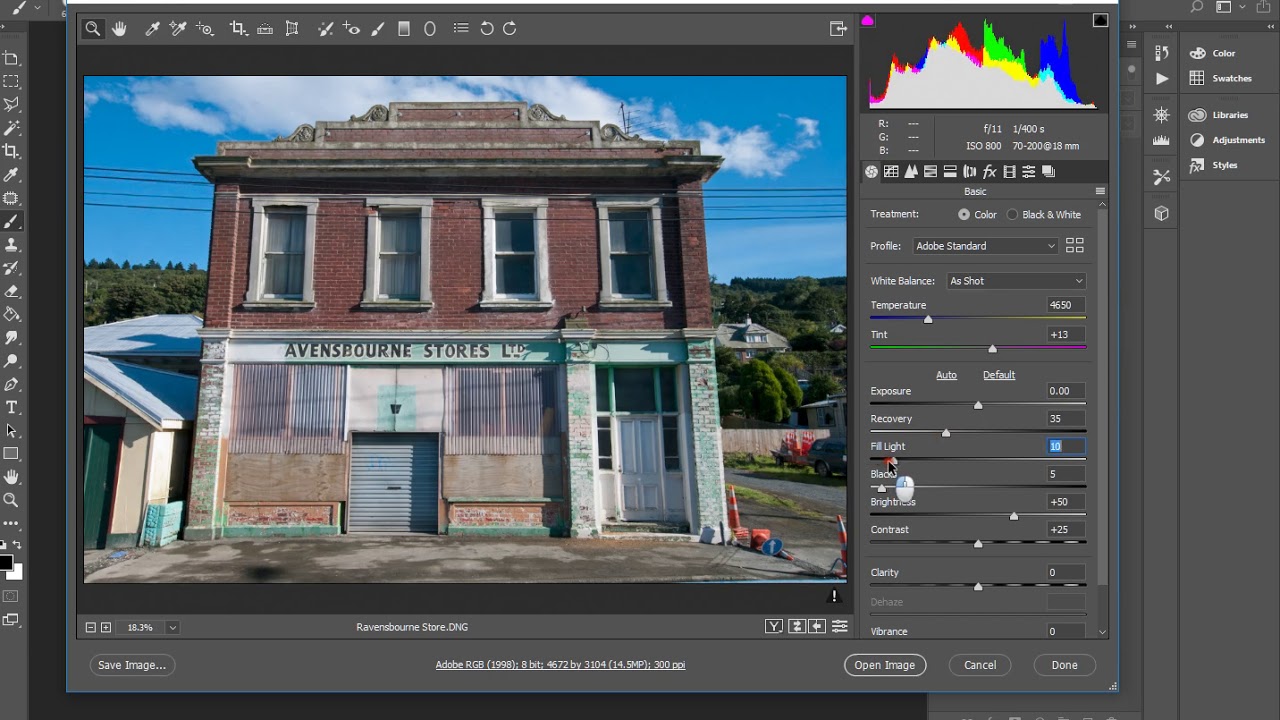Open the Basic panel flyout menu

point(1100,191)
